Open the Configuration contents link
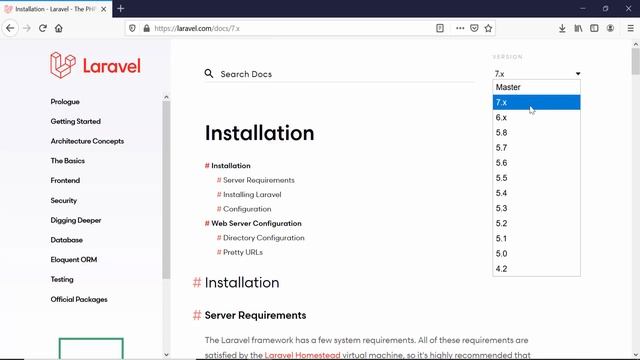 (247, 209)
